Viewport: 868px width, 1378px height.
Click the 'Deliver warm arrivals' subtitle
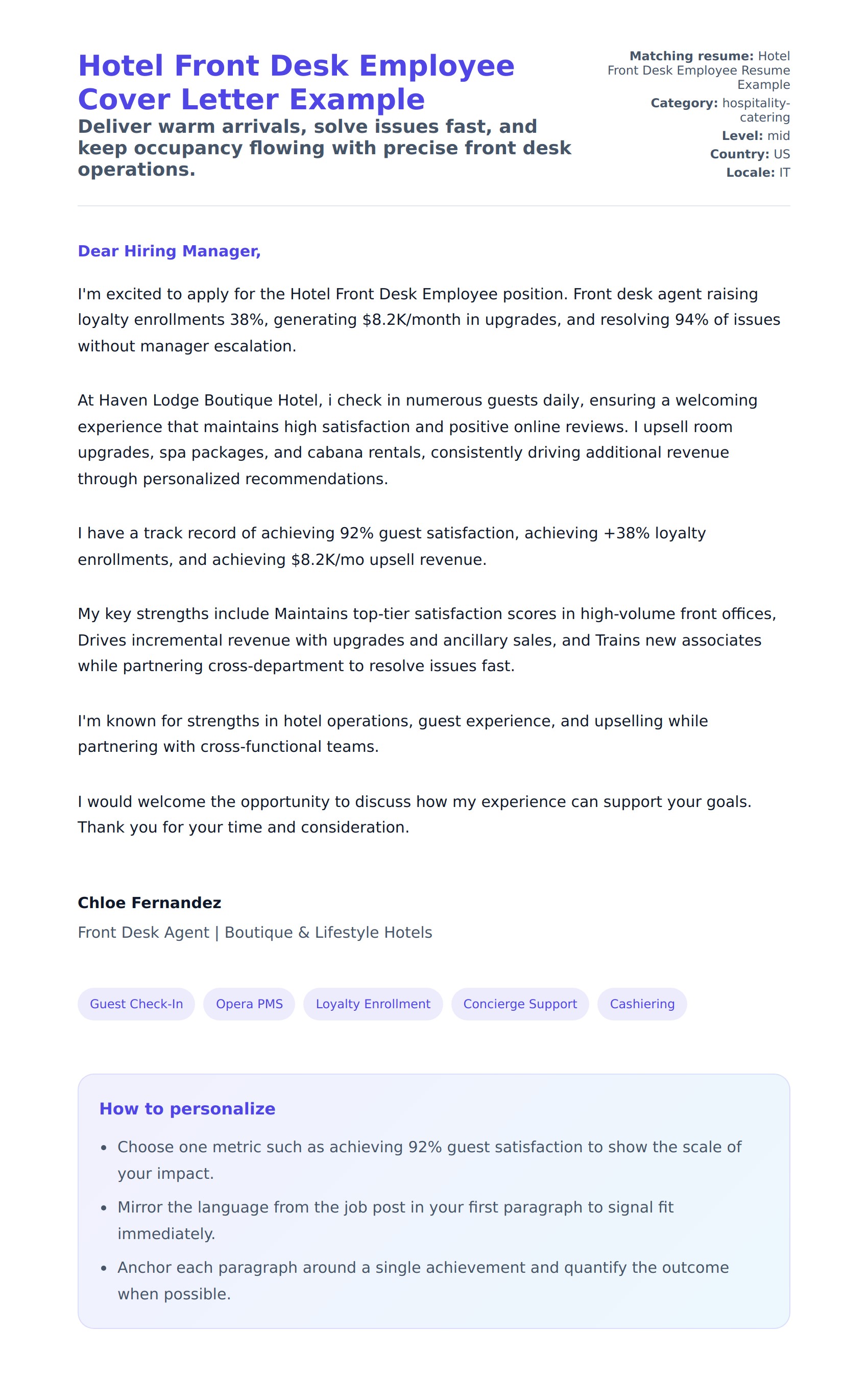324,148
